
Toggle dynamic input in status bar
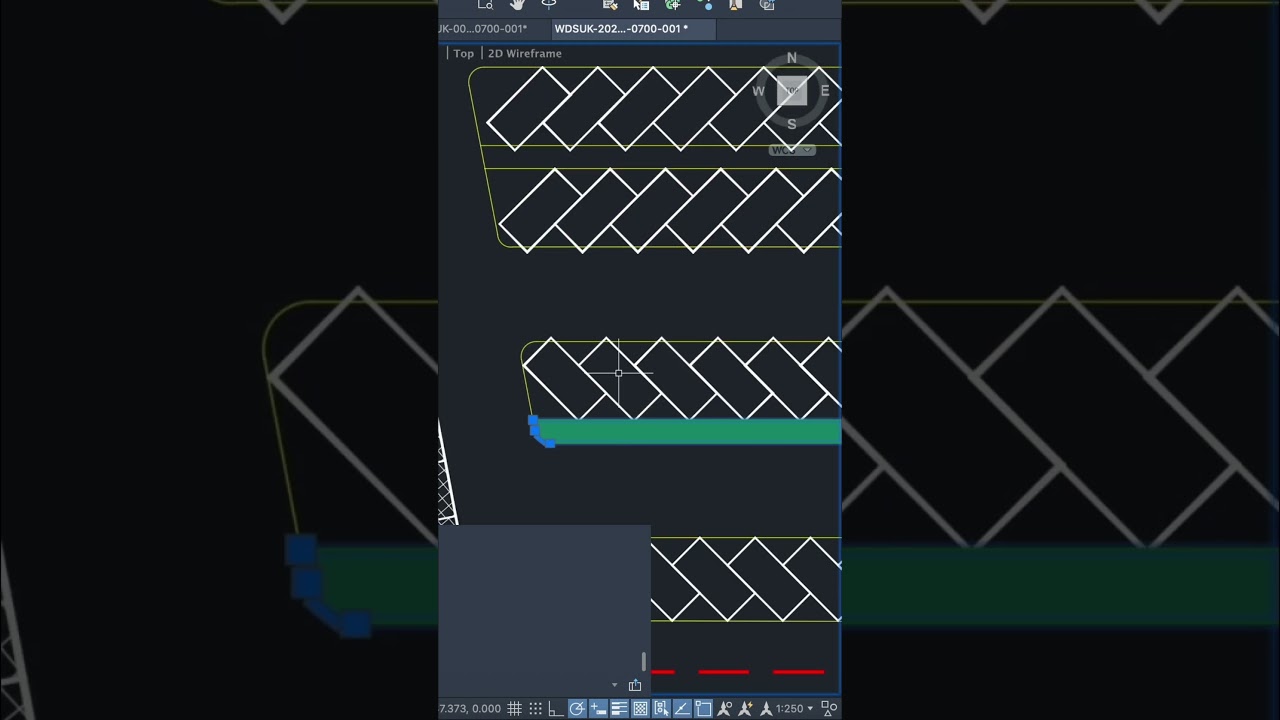[598, 709]
